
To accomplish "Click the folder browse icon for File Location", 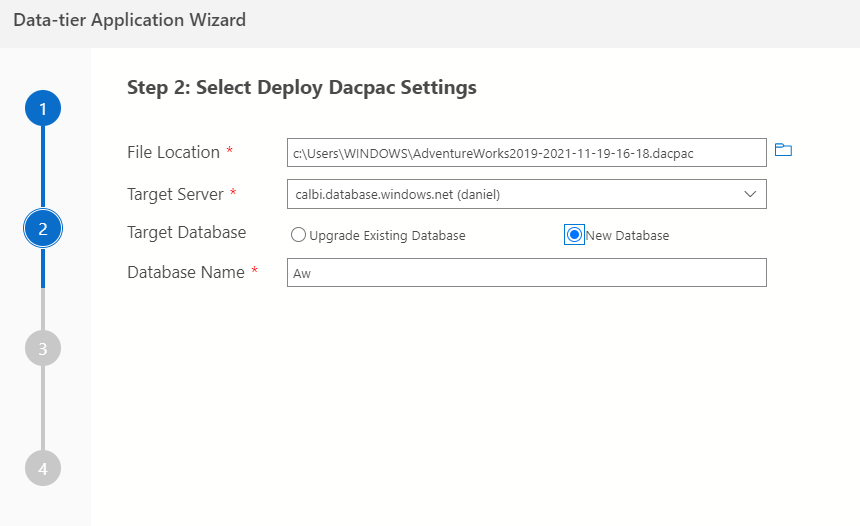I will (783, 151).
